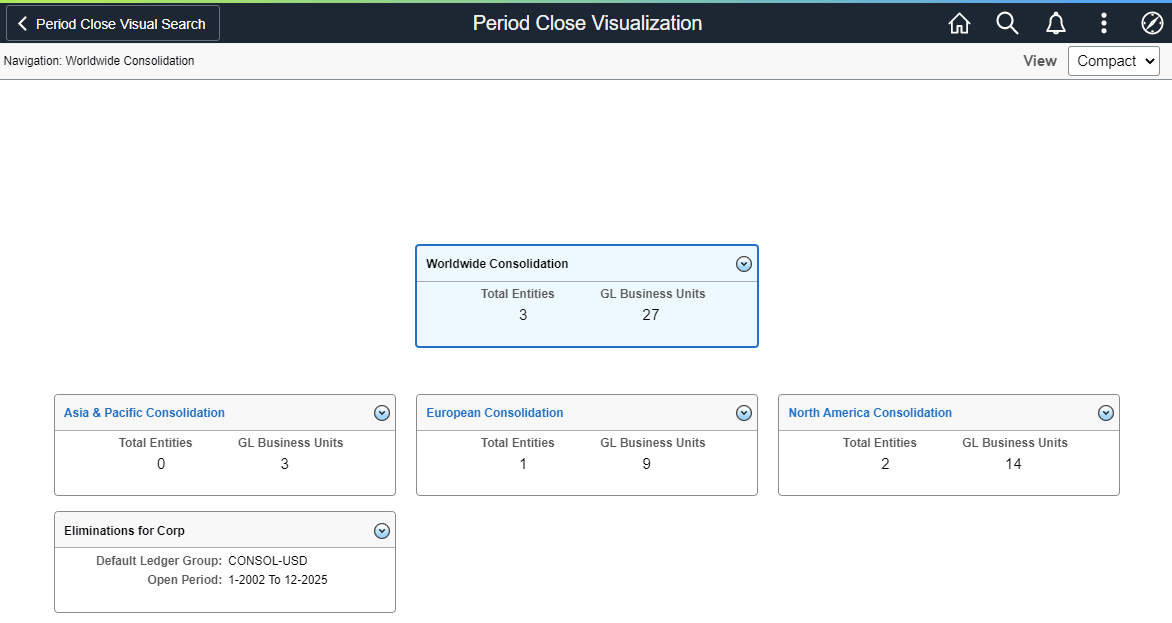Open the Home icon in the header
This screenshot has height=623, width=1172.
click(959, 22)
